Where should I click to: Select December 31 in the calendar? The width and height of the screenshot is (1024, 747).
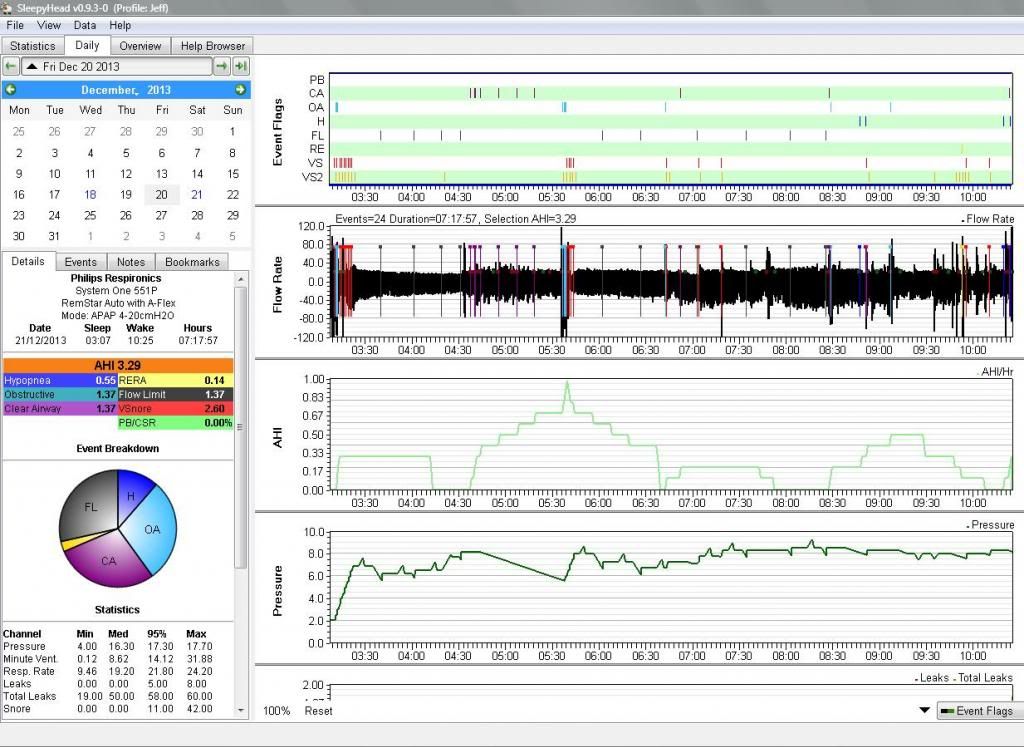[x=54, y=236]
